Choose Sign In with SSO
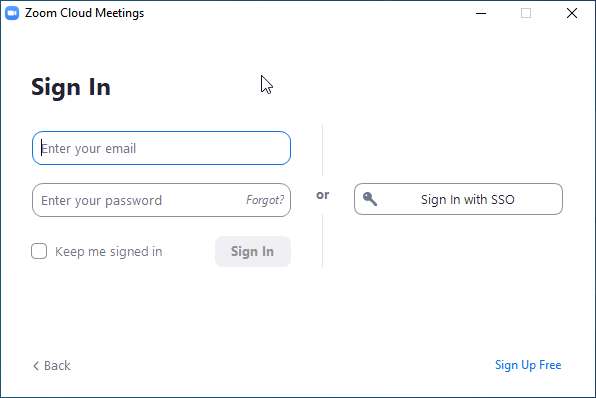The image size is (596, 398). pos(458,199)
